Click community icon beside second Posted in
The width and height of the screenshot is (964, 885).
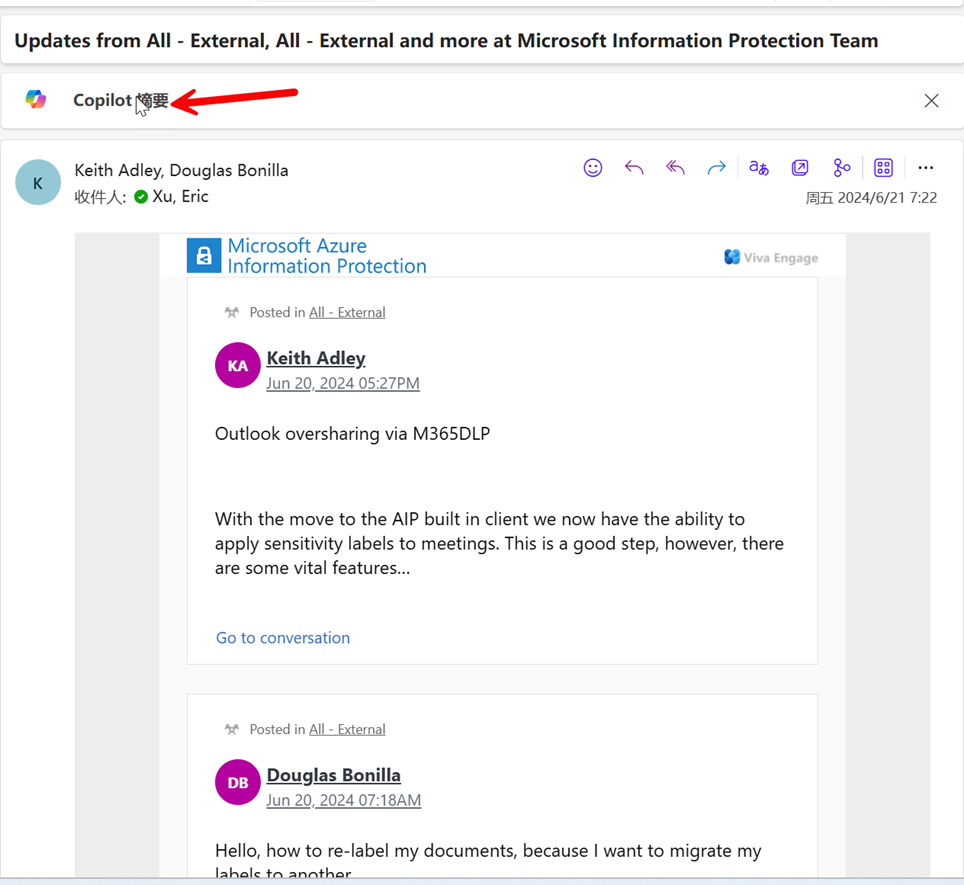[232, 730]
